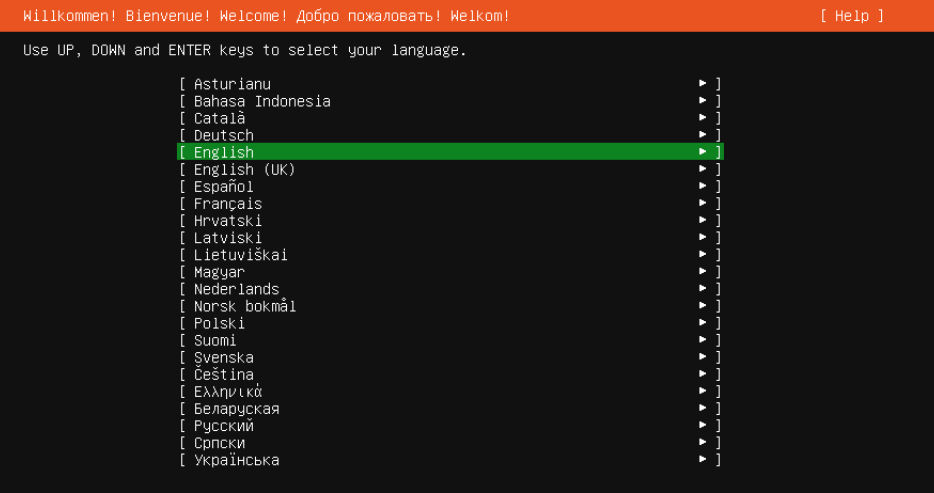Image resolution: width=934 pixels, height=493 pixels.
Task: Select the highlighted English language option
Action: point(224,152)
